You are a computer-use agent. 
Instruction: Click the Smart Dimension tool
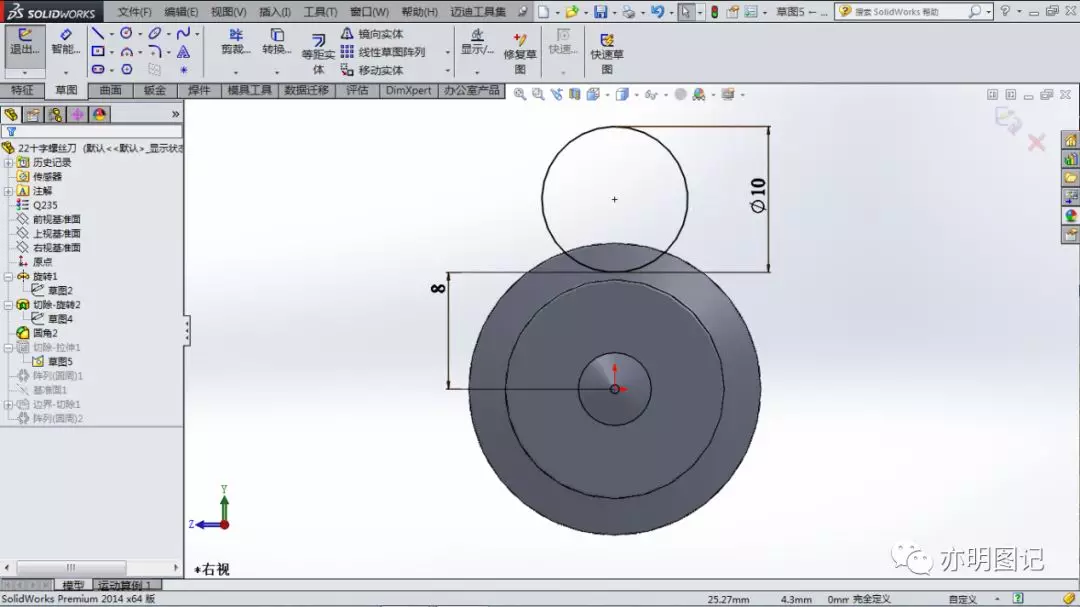(x=65, y=41)
